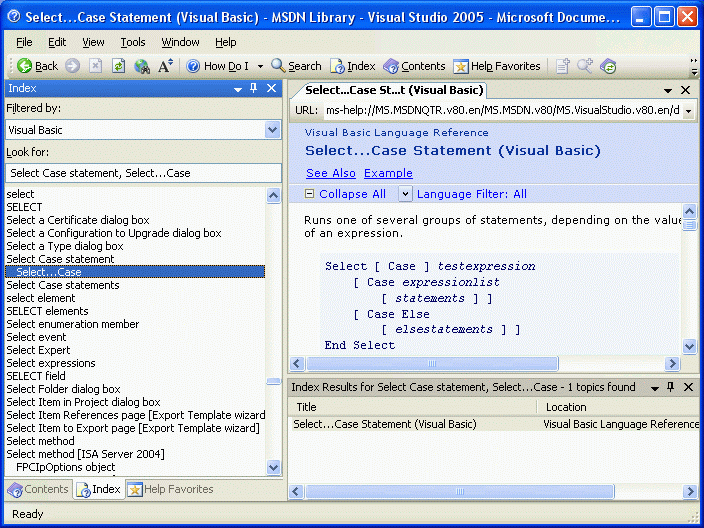This screenshot has height=528, width=704.
Task: Open Contents from the toolbar
Action: pos(414,66)
